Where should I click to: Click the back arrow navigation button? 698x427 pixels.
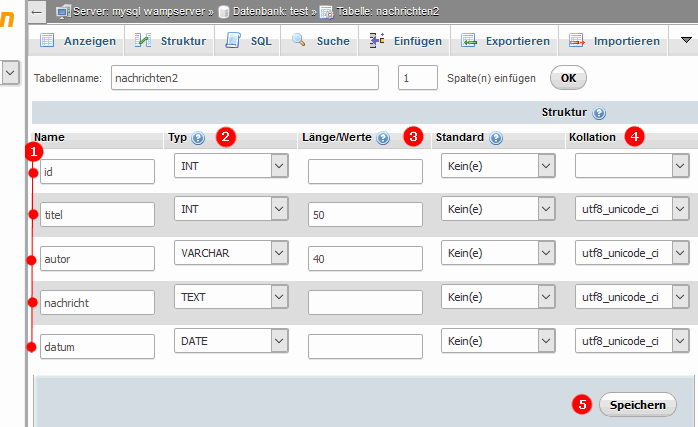37,12
